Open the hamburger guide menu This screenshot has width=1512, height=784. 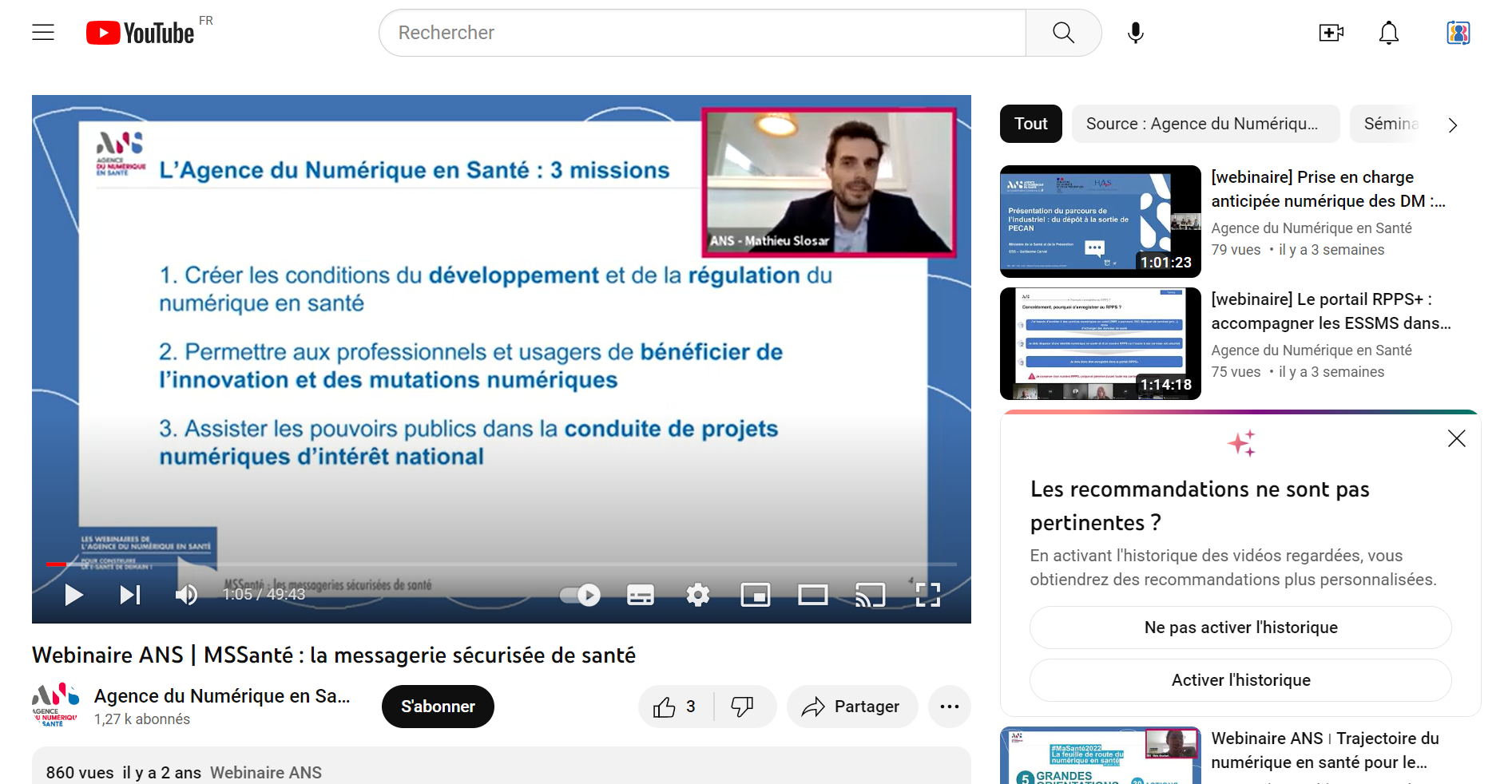click(43, 33)
